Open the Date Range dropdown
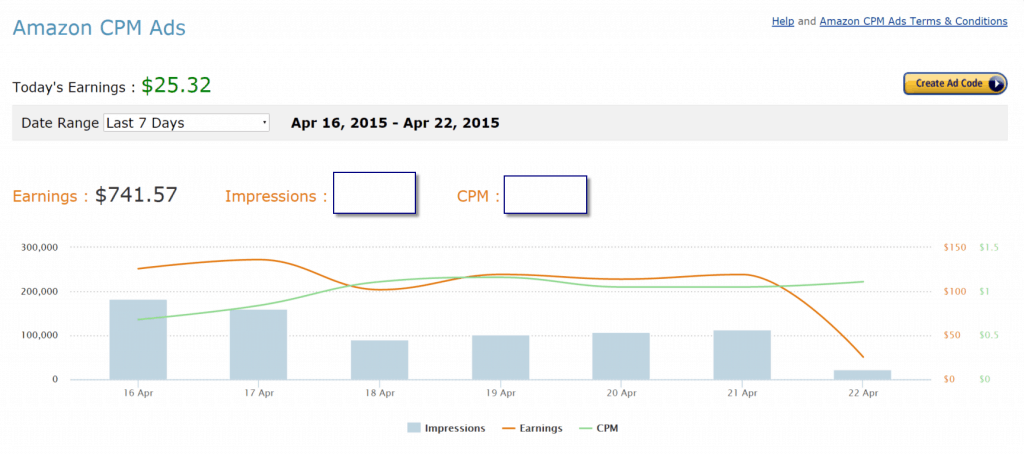This screenshot has width=1024, height=455. 186,123
